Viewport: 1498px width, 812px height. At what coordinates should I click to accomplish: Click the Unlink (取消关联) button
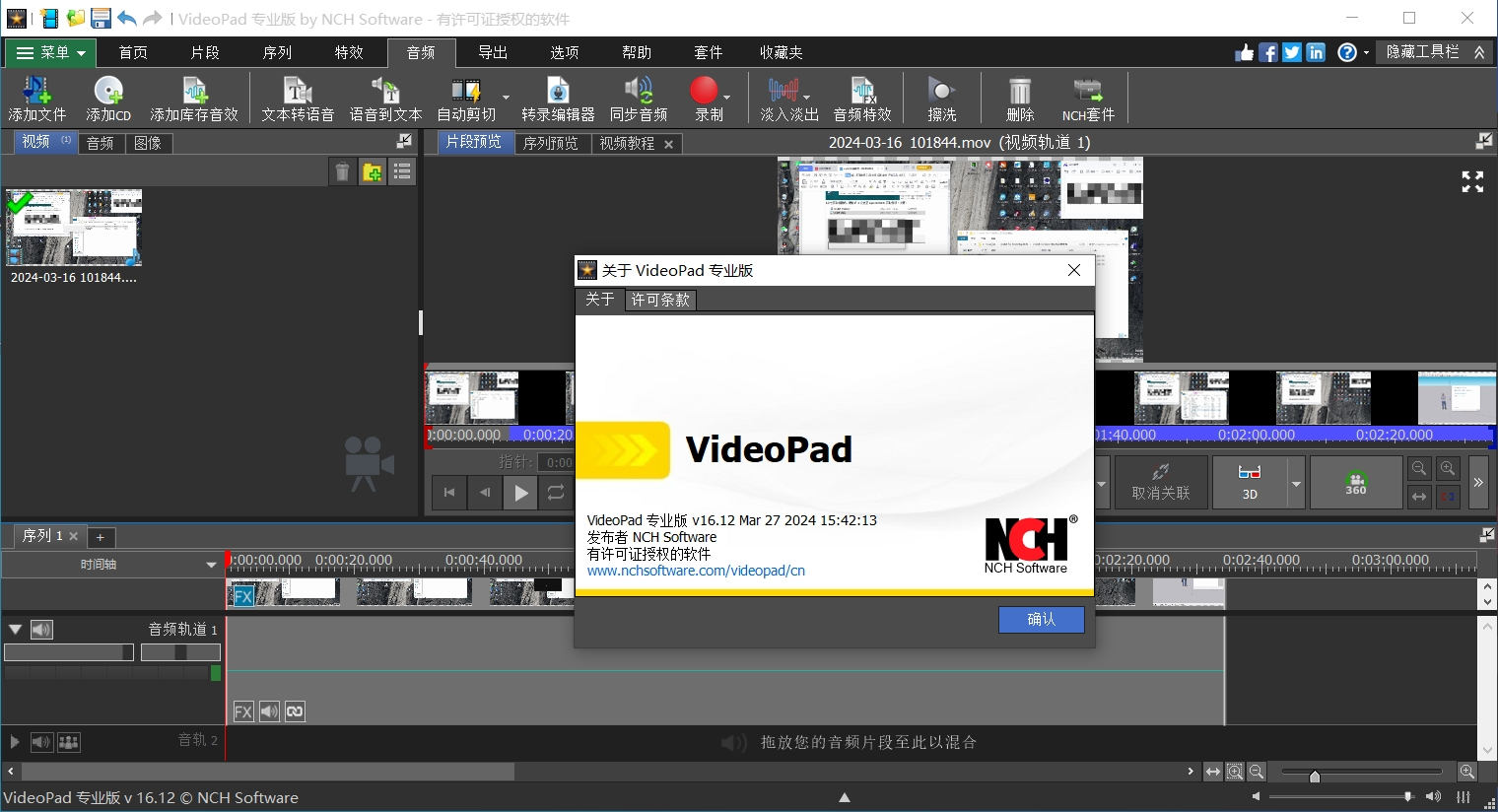tap(1161, 482)
